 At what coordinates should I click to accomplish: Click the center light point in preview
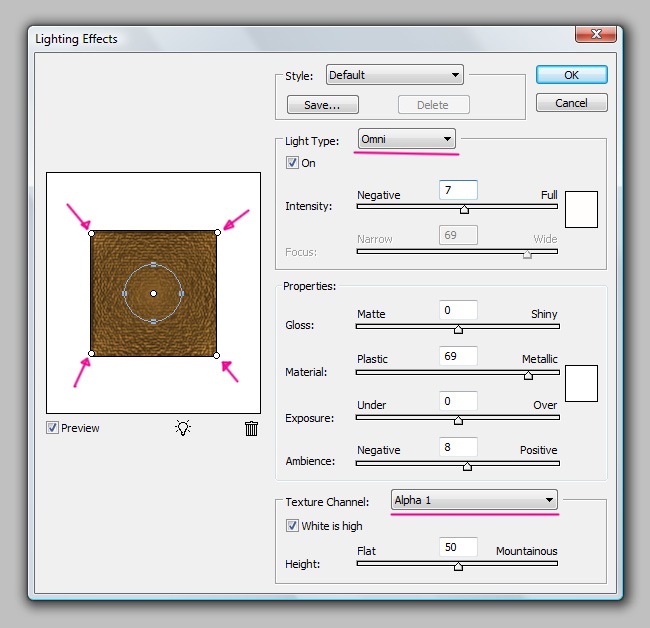click(x=153, y=293)
